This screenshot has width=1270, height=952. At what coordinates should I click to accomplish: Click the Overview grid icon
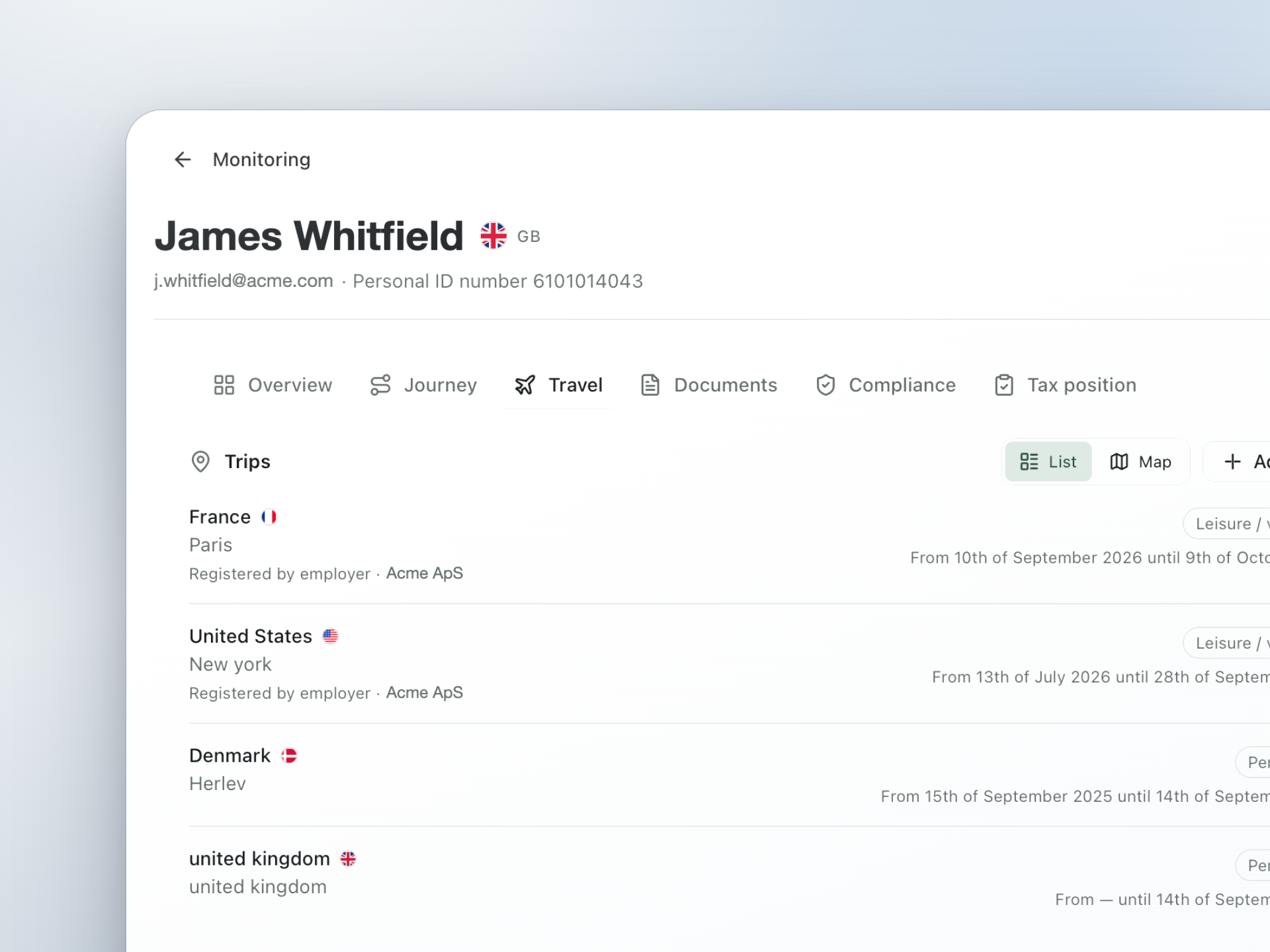pos(224,385)
